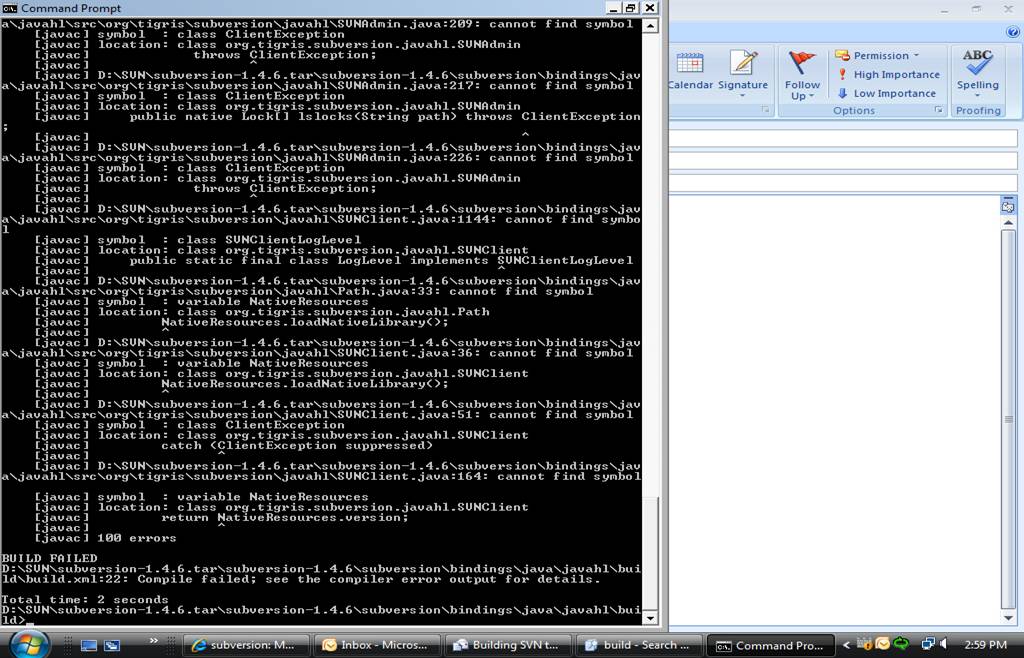Close the Command Prompt window
The image size is (1024, 658).
tap(650, 8)
